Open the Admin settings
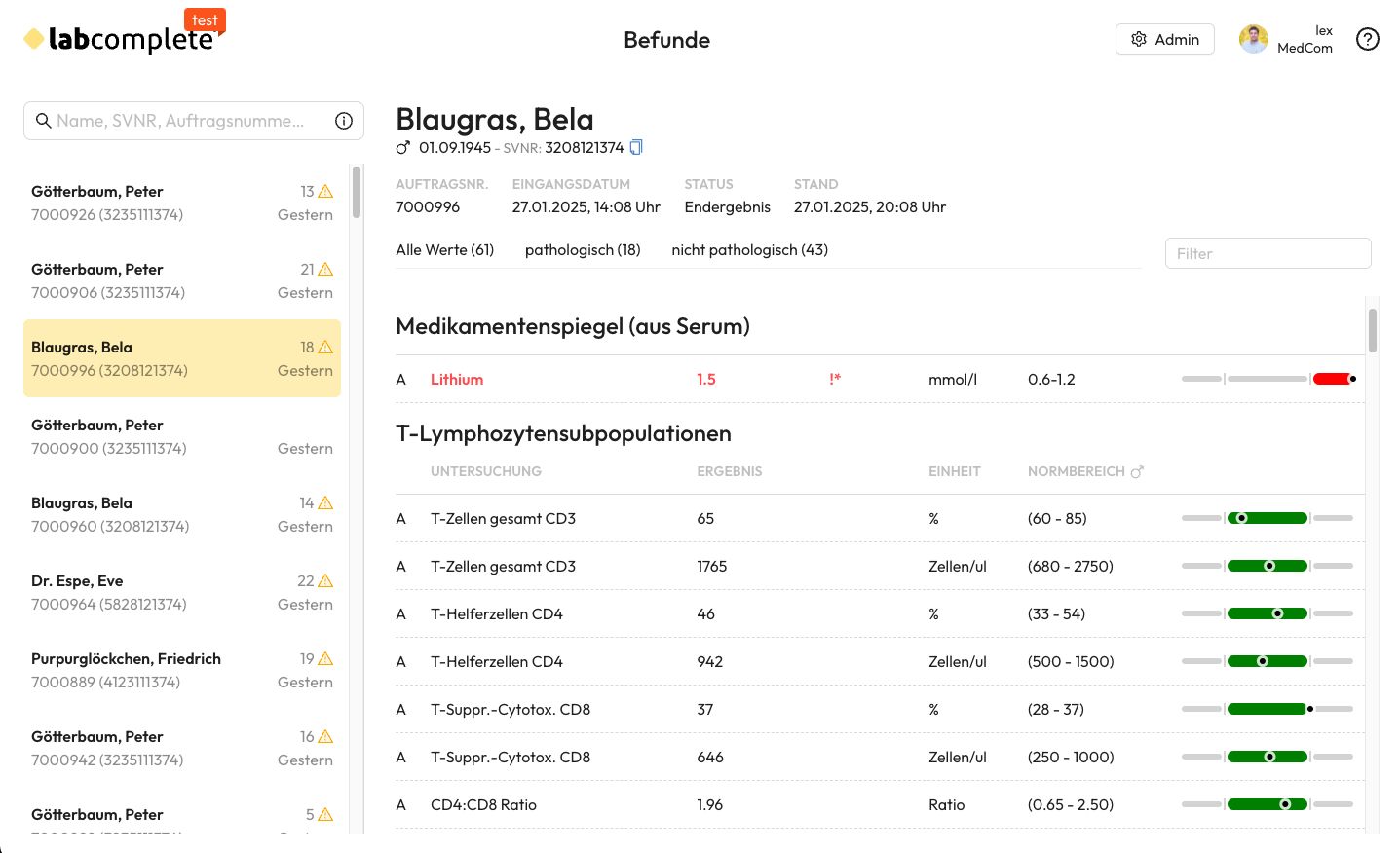The image size is (1400, 853). coord(1164,39)
